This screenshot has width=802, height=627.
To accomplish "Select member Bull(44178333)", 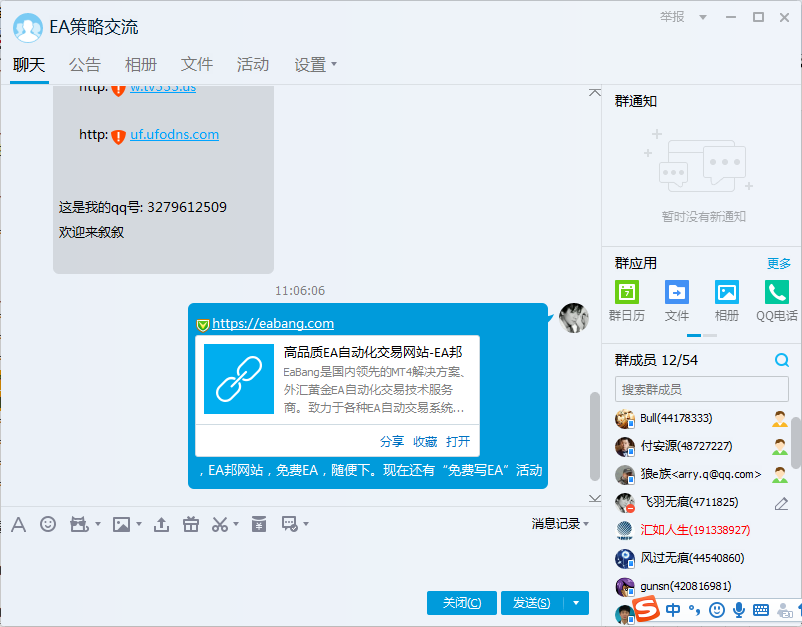I will tap(701, 418).
